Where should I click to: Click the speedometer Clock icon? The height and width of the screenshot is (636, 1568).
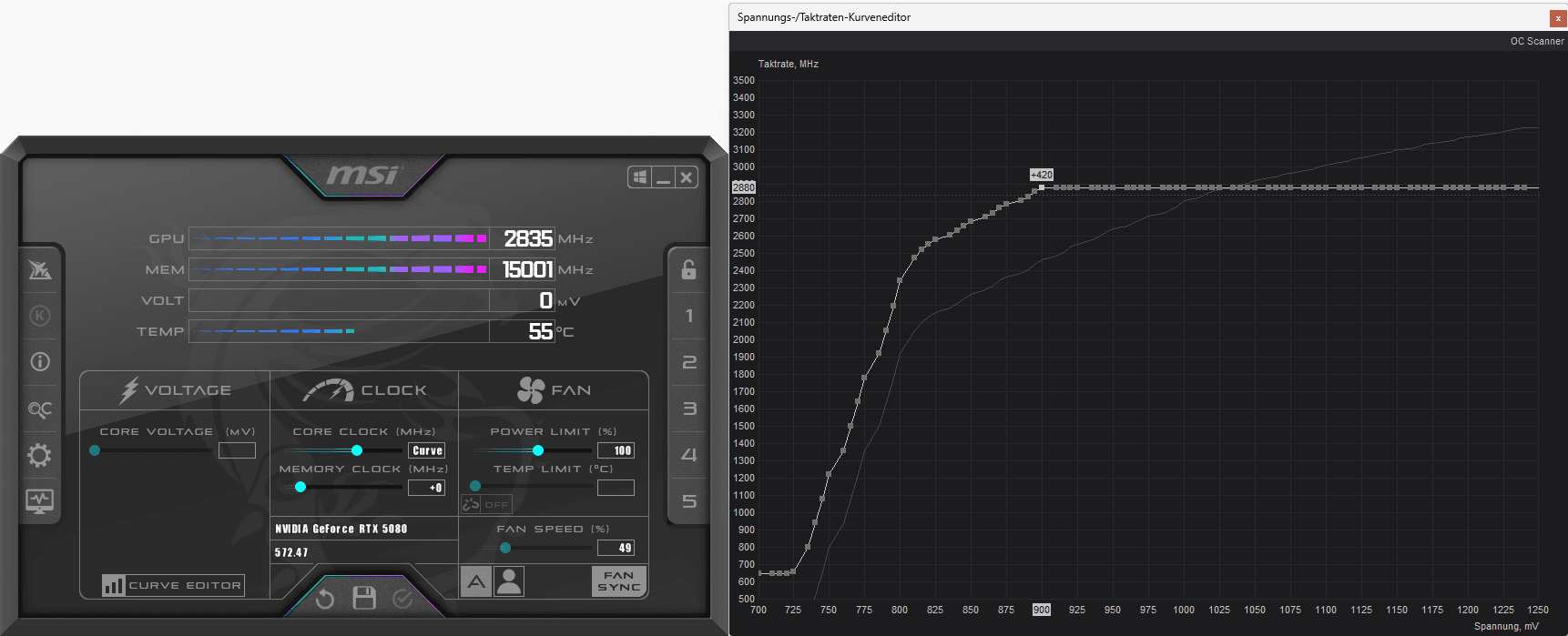(x=328, y=390)
